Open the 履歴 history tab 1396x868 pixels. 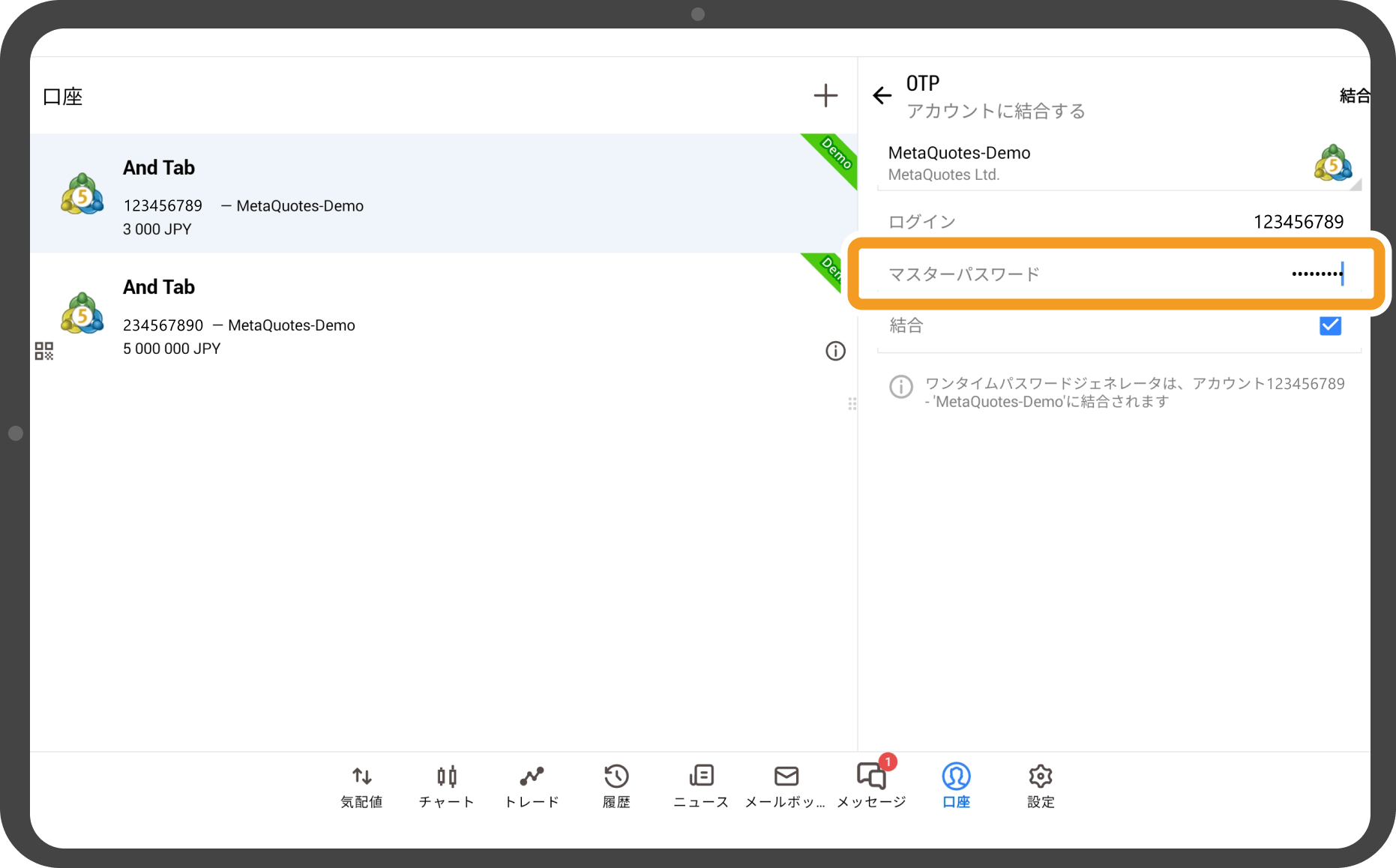[x=616, y=786]
